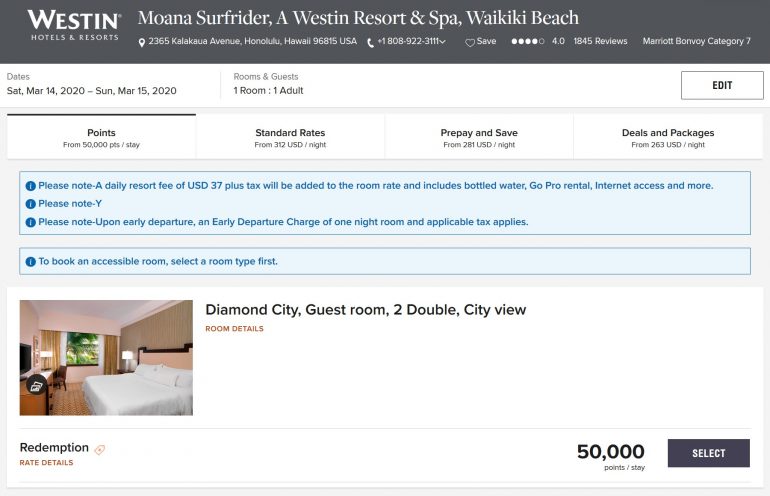Switch to the Standard Rates tab

(x=290, y=138)
